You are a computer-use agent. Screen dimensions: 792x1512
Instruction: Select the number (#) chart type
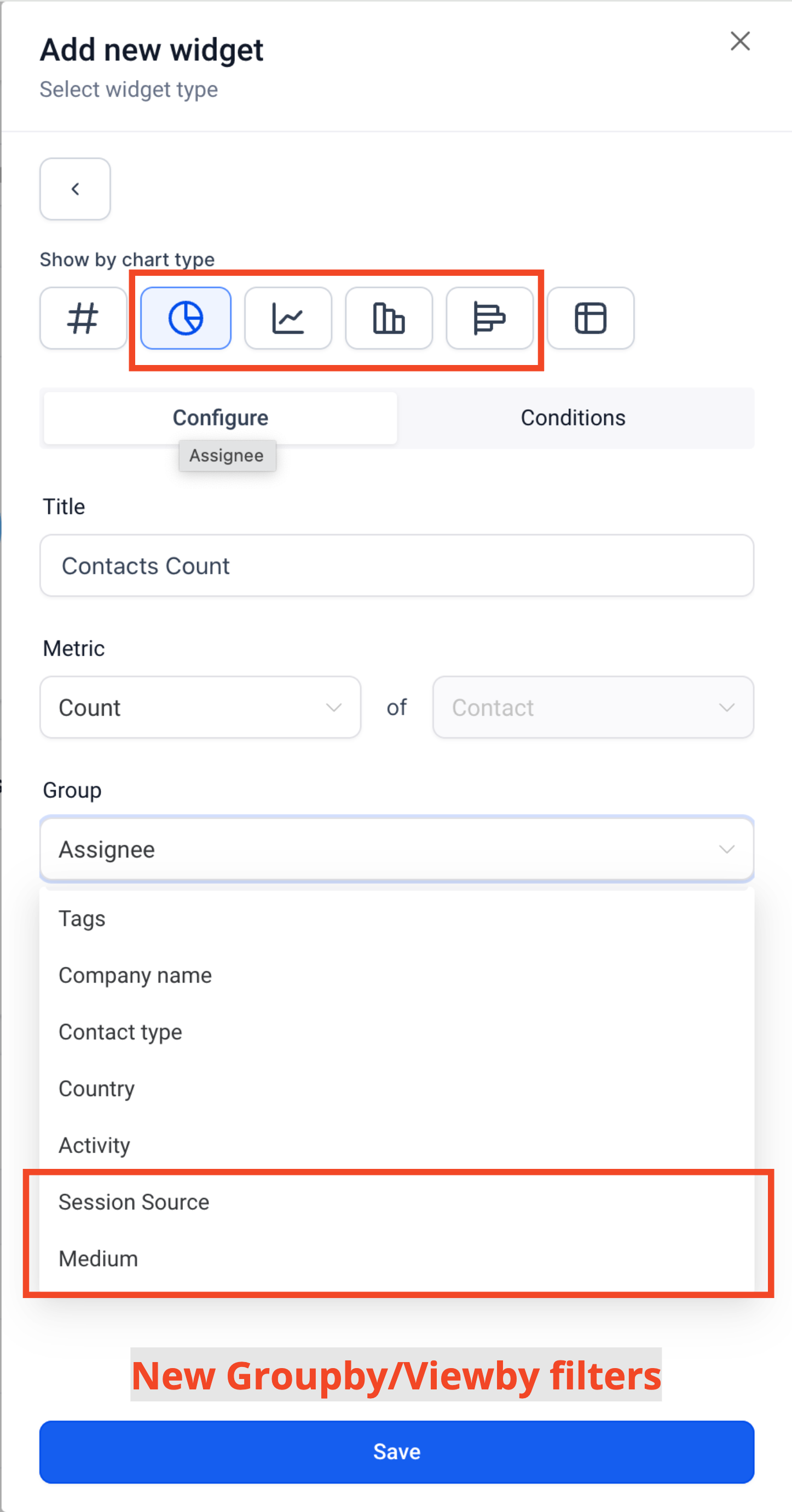click(x=83, y=318)
